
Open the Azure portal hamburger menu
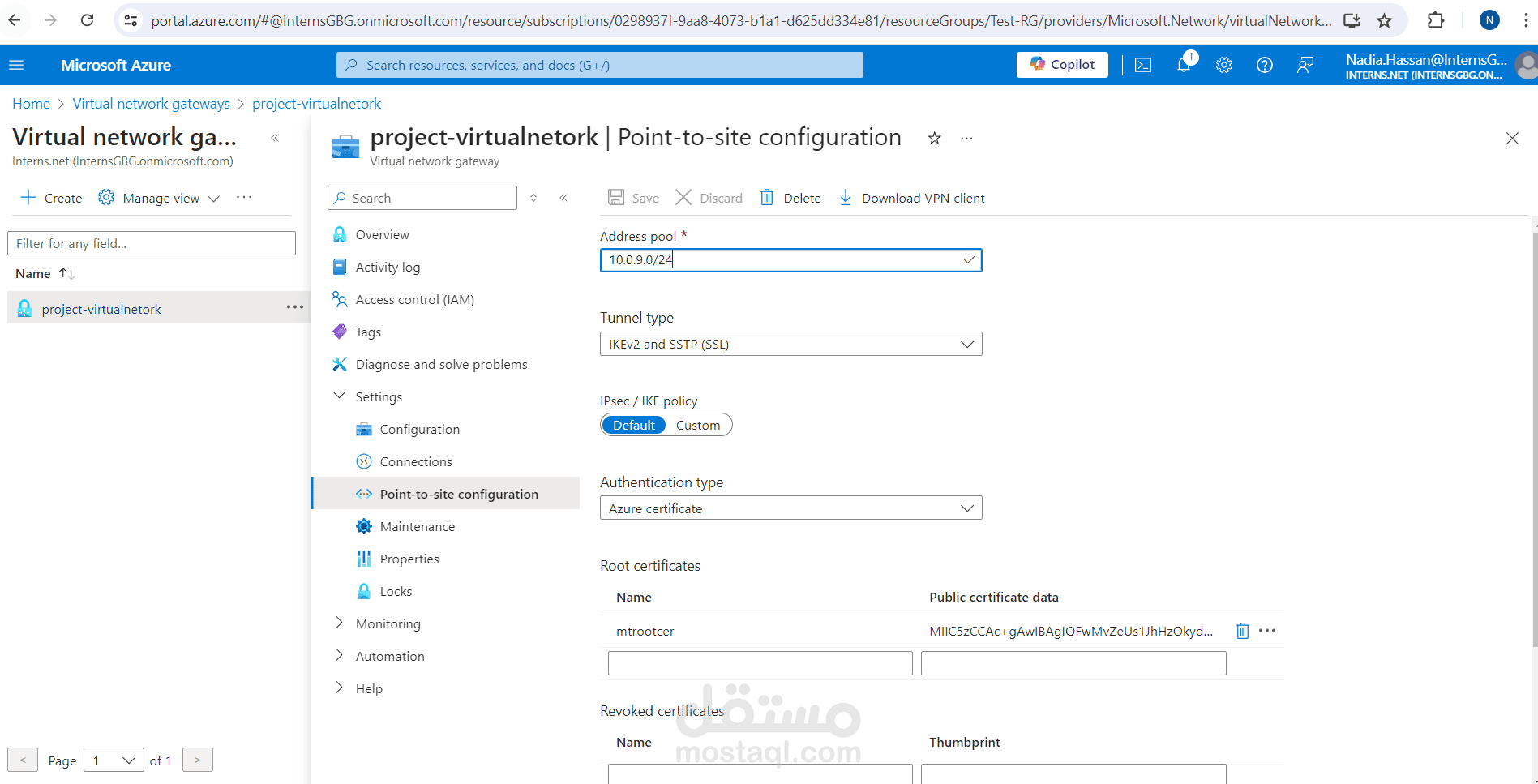(16, 66)
